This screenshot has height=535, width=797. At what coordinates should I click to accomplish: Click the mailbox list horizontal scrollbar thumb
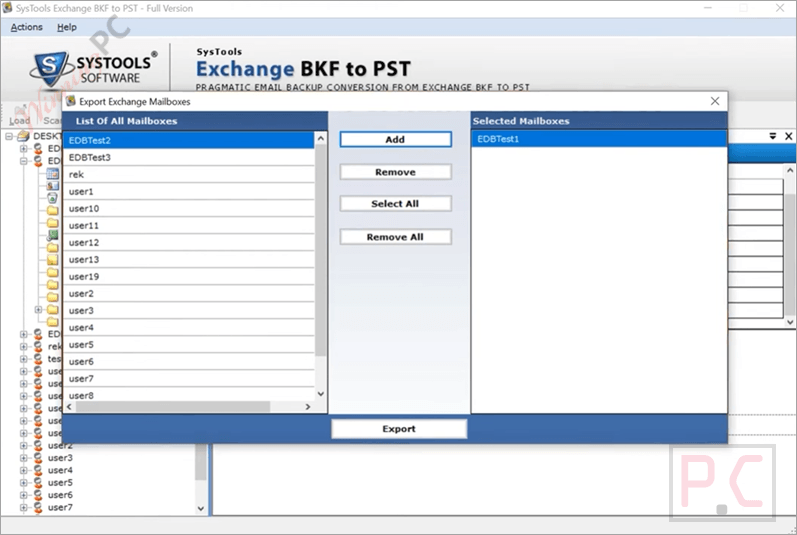(173, 406)
